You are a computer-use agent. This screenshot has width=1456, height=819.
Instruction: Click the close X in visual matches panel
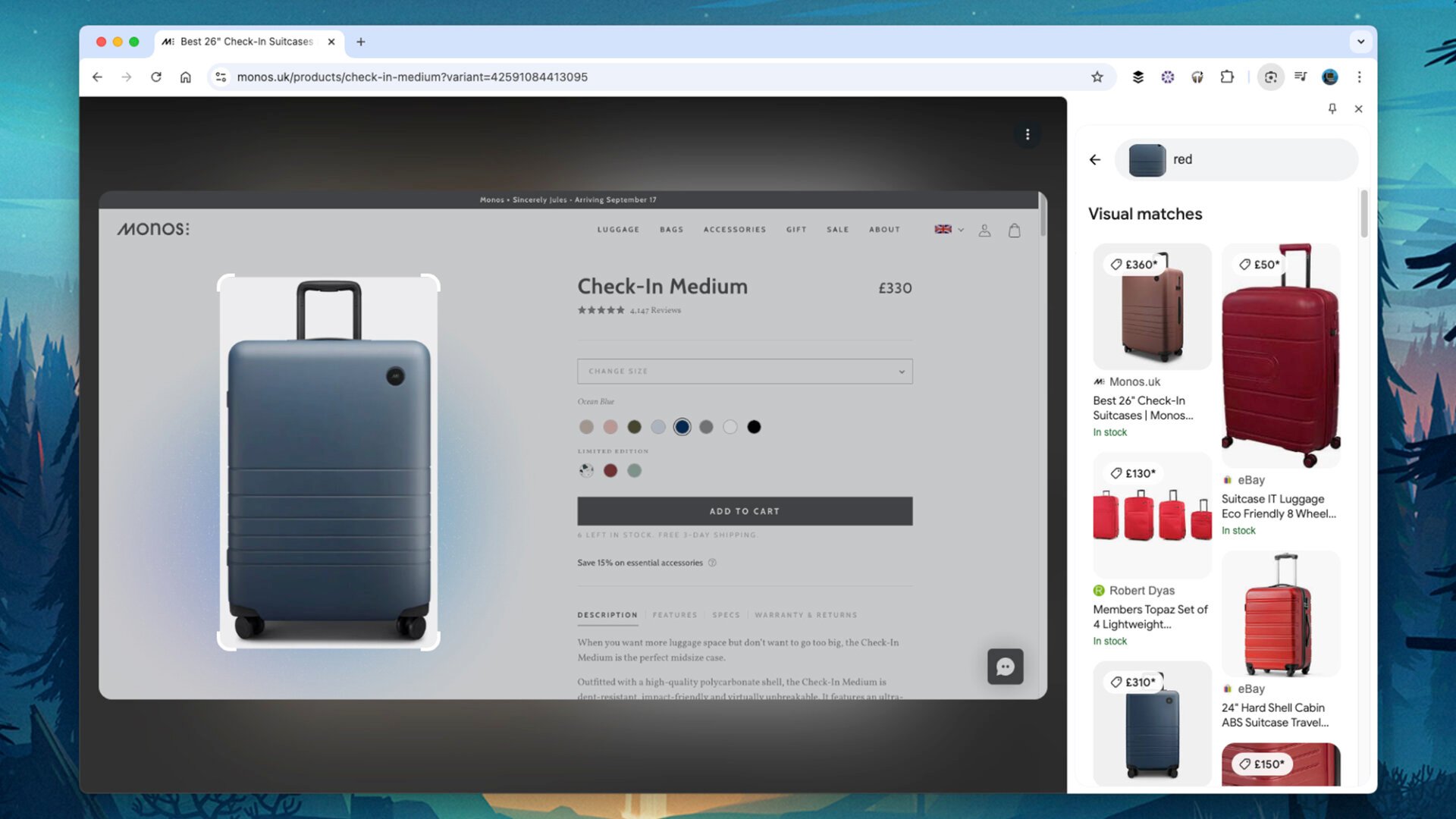[1358, 109]
